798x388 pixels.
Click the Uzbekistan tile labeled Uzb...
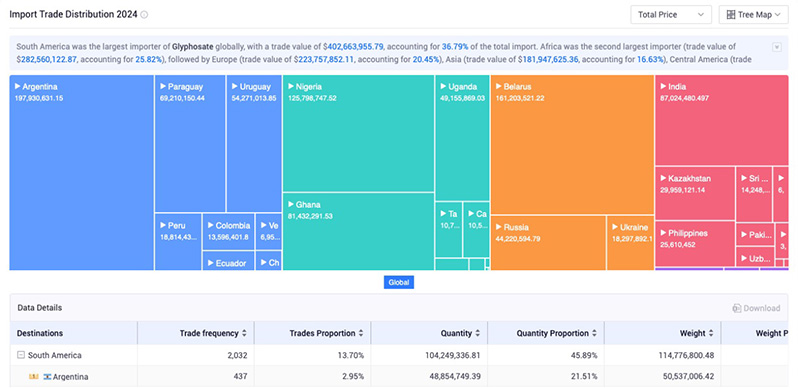755,258
